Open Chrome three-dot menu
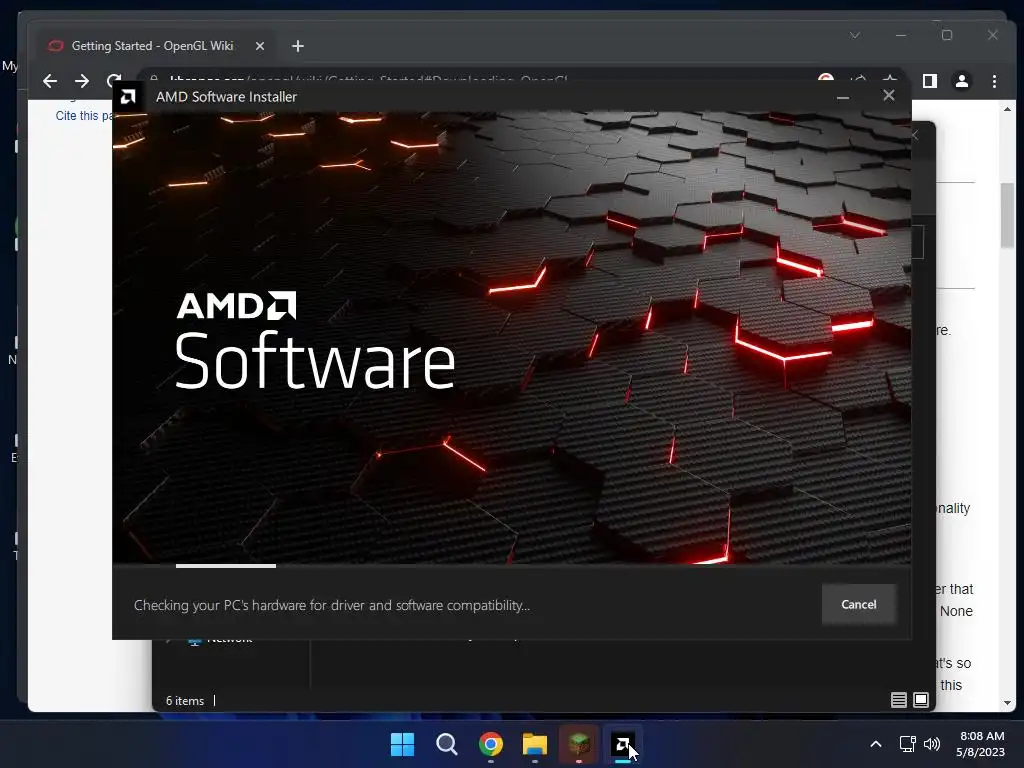 tap(994, 81)
